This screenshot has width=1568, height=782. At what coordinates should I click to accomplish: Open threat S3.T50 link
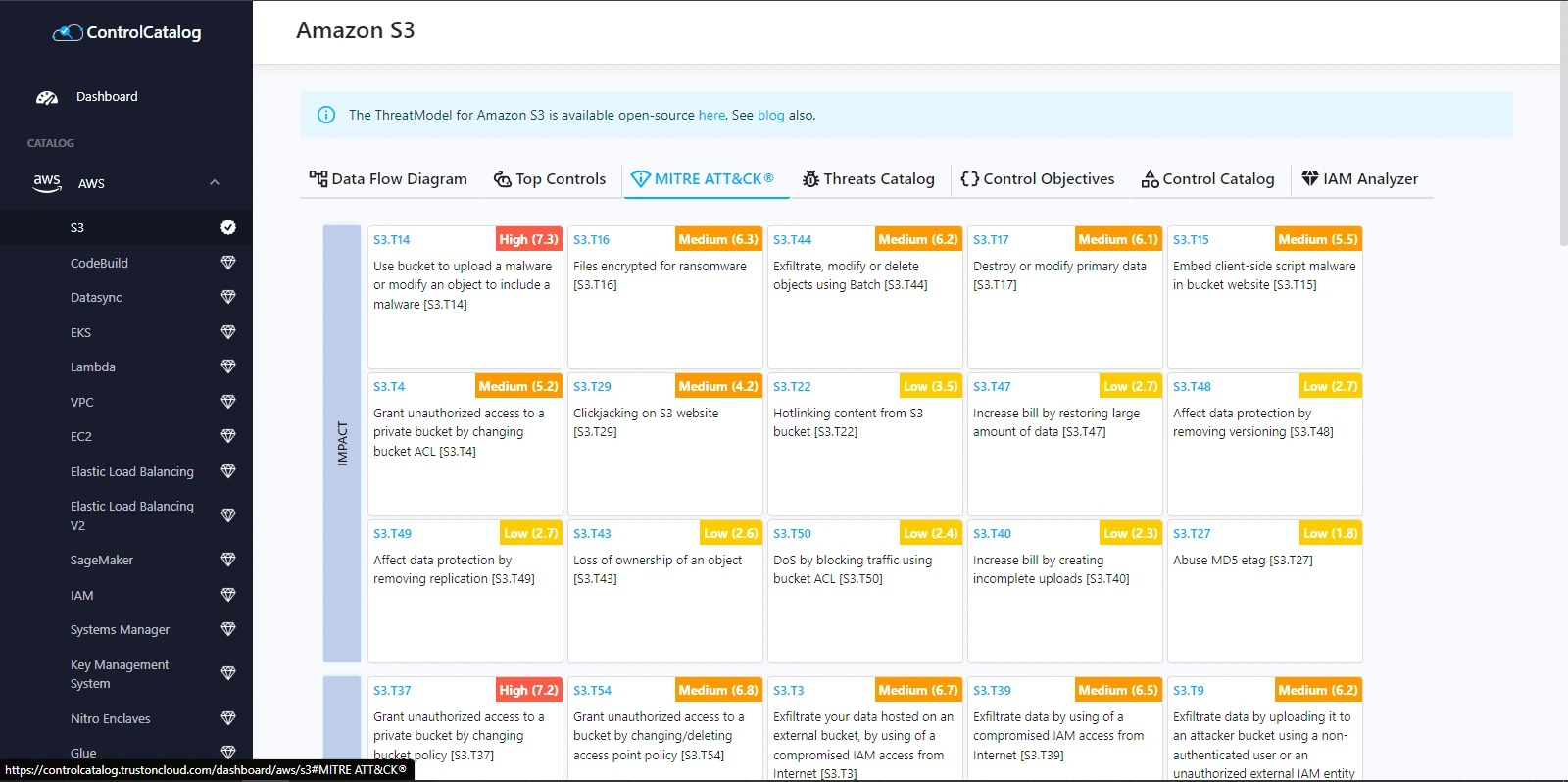click(792, 533)
